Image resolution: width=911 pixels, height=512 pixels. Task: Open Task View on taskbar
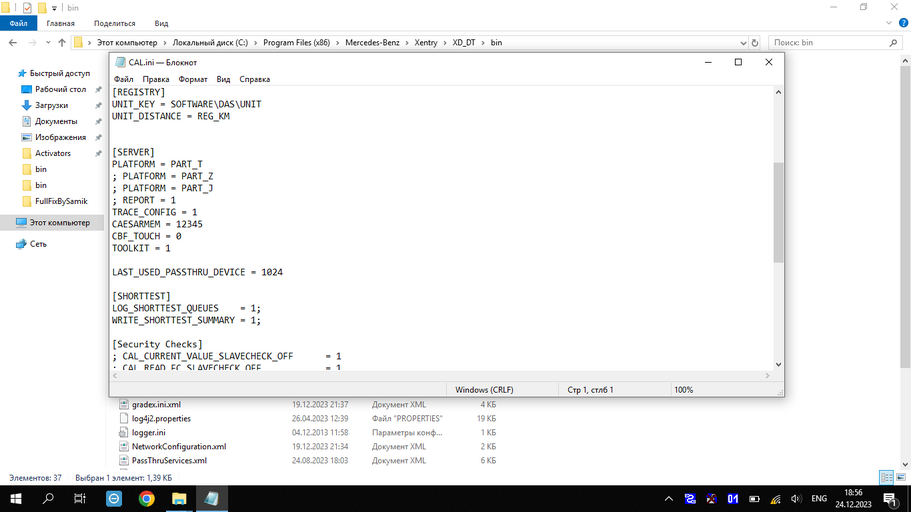click(x=80, y=499)
